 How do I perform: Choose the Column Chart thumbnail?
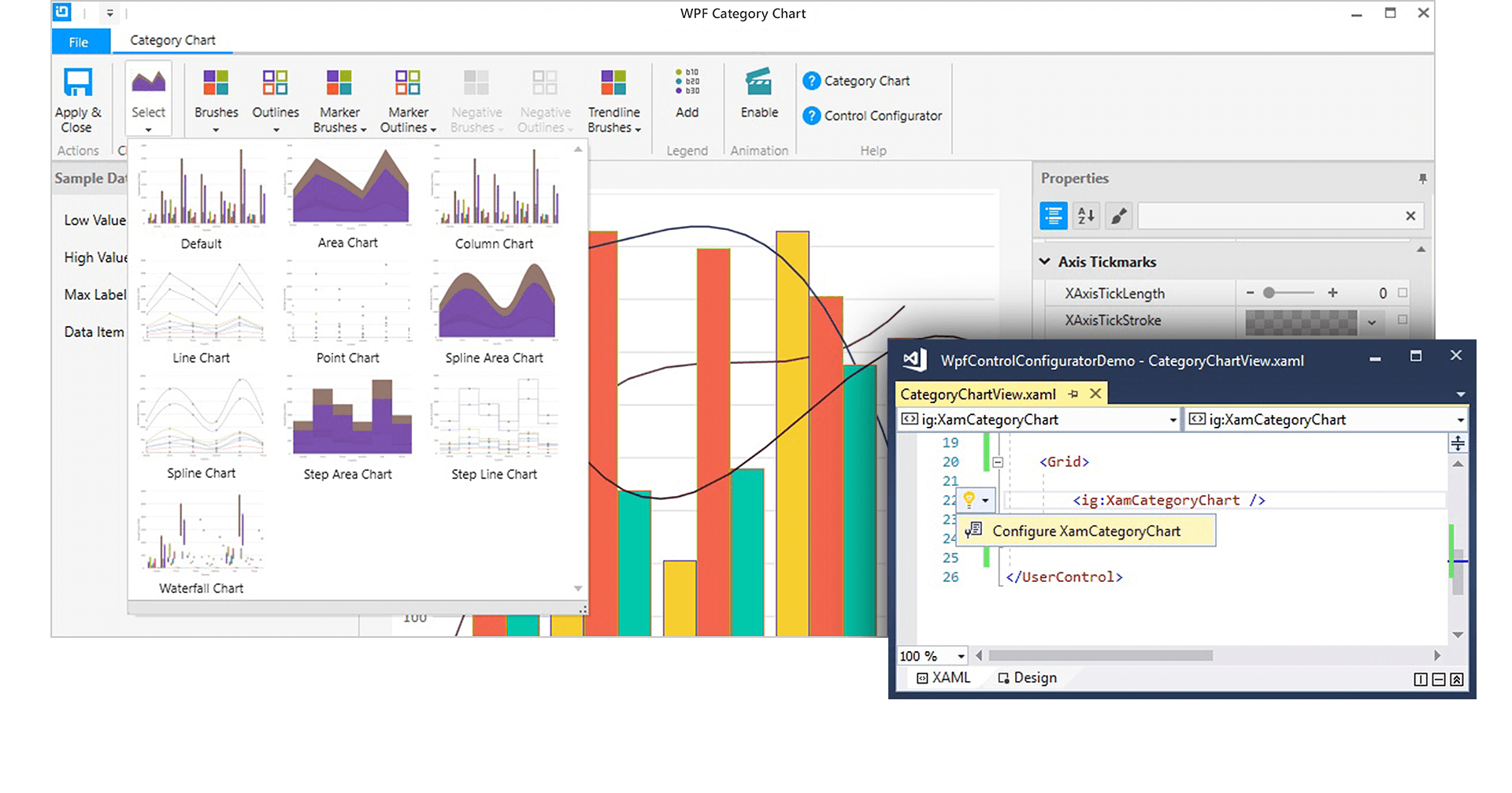495,197
